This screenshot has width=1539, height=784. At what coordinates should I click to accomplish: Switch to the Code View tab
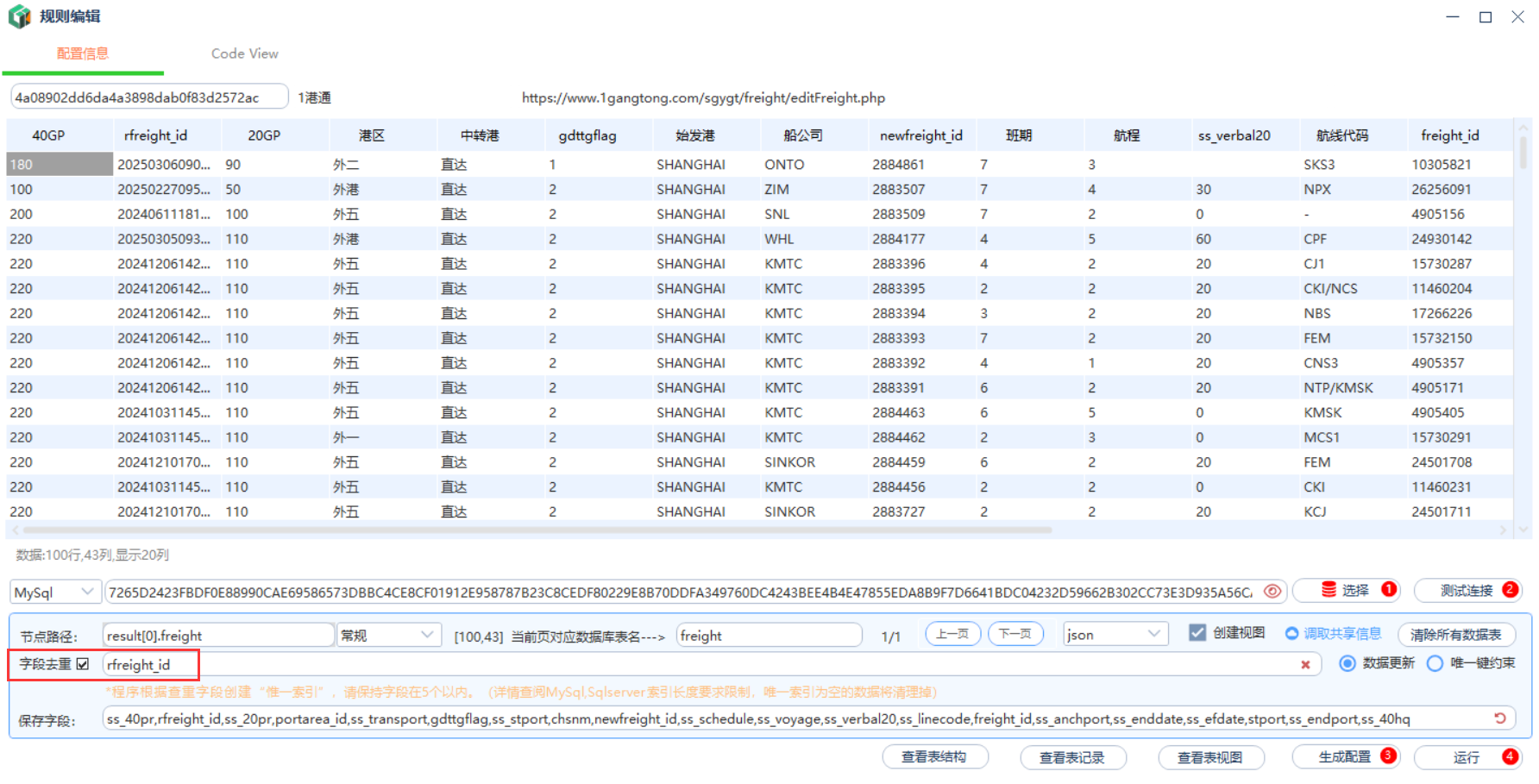[x=244, y=53]
